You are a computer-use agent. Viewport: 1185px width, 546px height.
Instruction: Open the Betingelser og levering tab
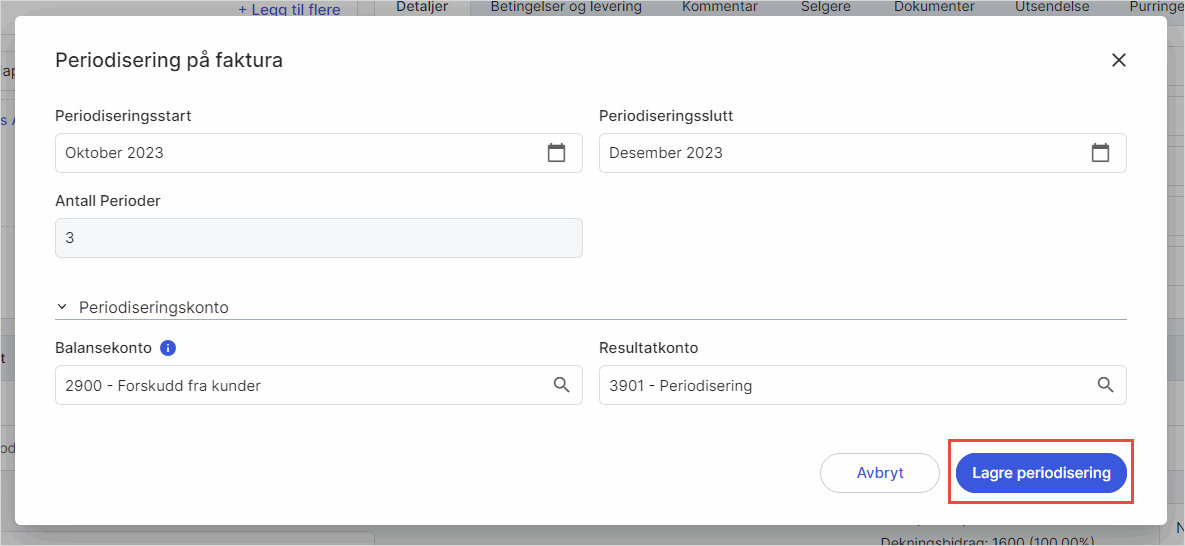[566, 7]
